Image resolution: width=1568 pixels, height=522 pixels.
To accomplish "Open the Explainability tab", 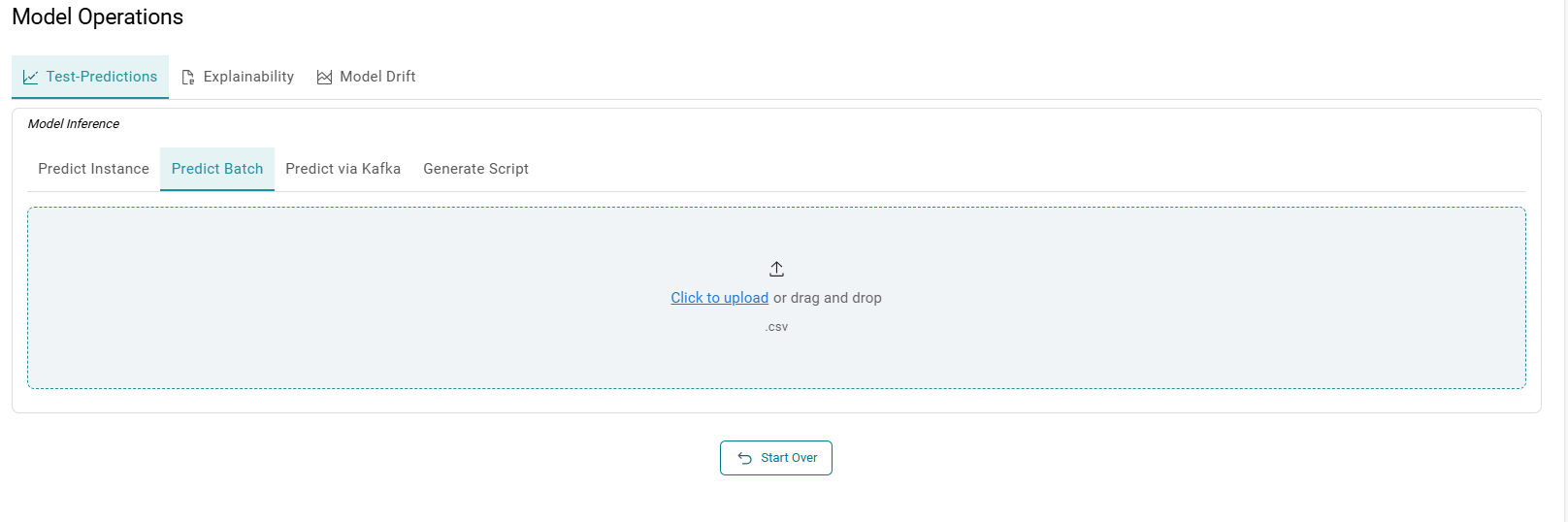I will point(248,77).
